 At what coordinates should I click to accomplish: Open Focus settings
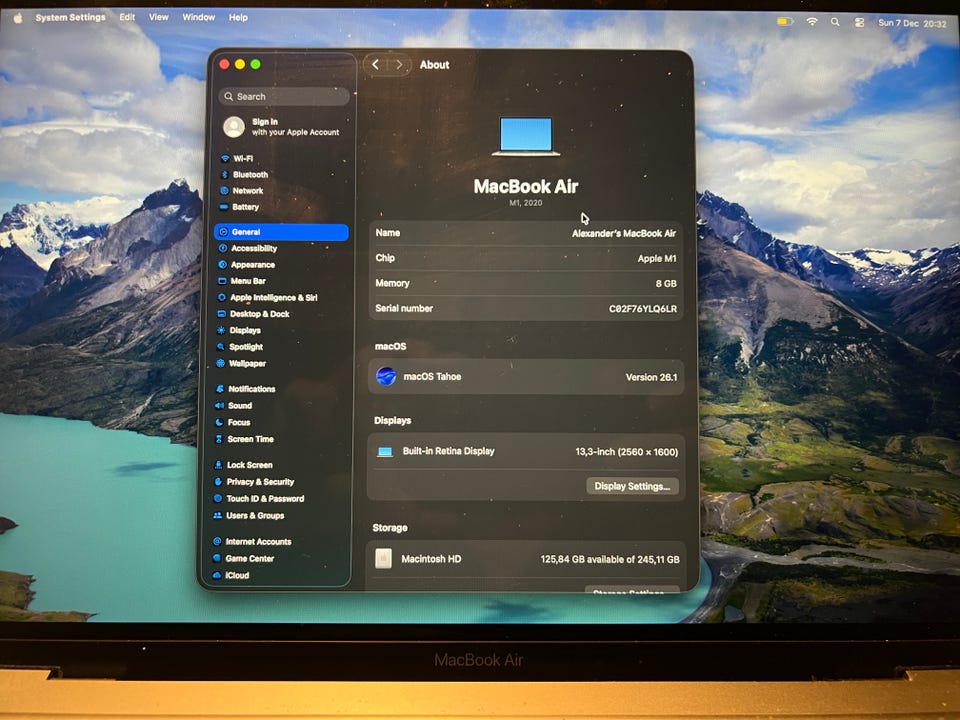click(232, 422)
